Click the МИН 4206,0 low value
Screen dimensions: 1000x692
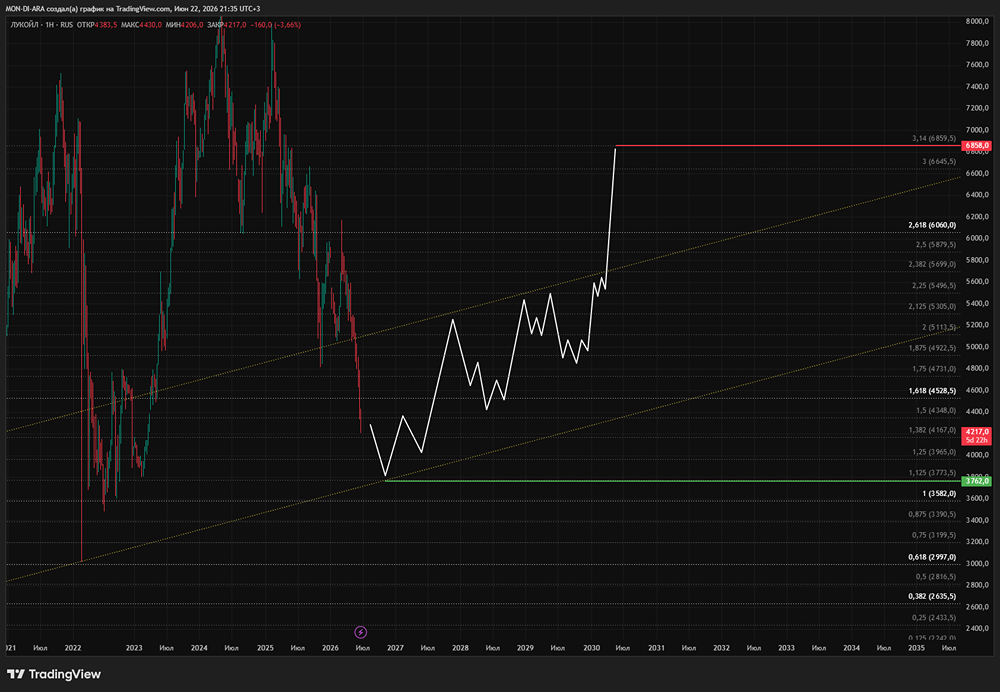click(184, 25)
